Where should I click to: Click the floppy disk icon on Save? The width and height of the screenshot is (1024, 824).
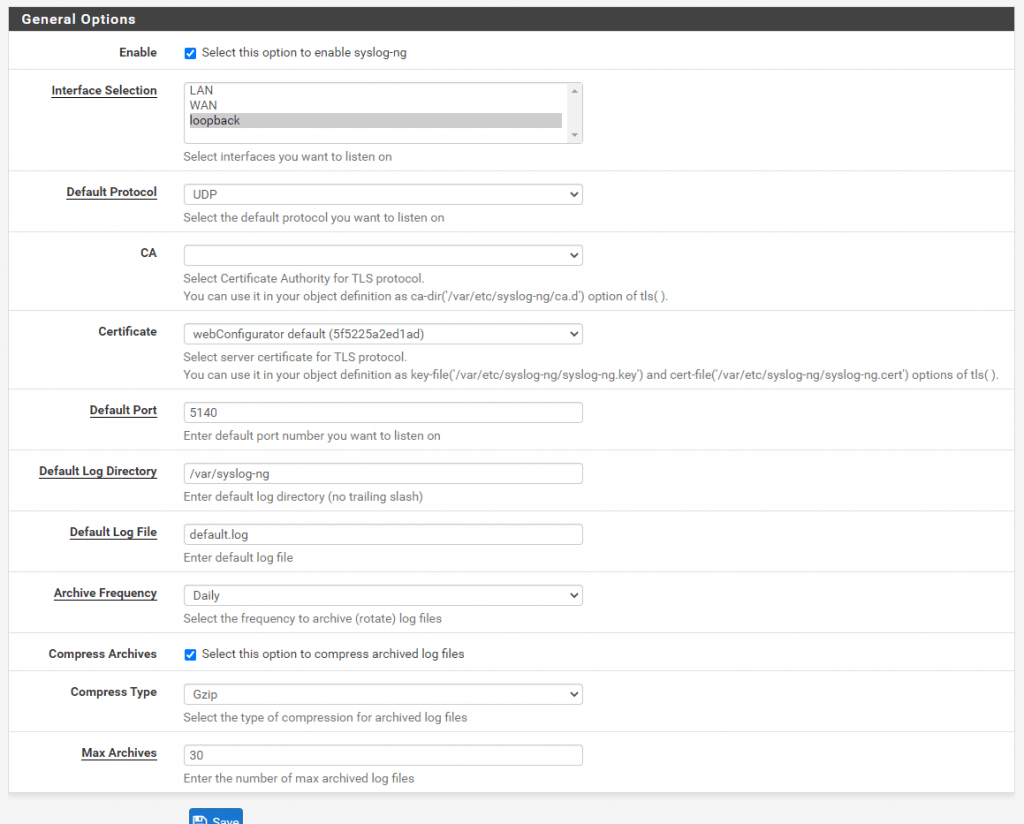pyautogui.click(x=200, y=820)
